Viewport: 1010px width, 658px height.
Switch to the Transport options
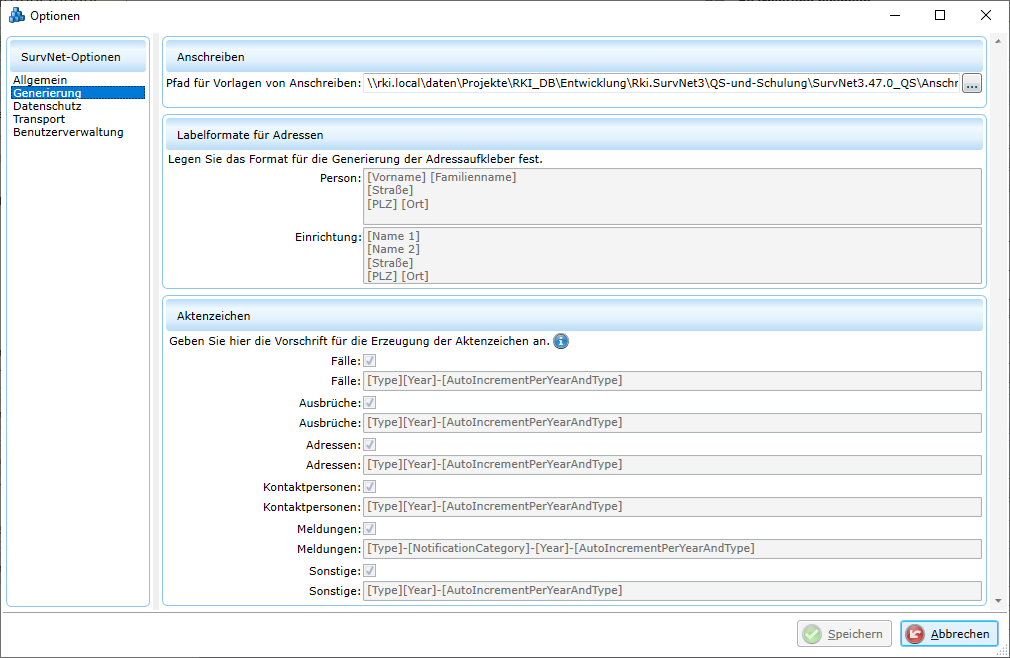point(39,119)
